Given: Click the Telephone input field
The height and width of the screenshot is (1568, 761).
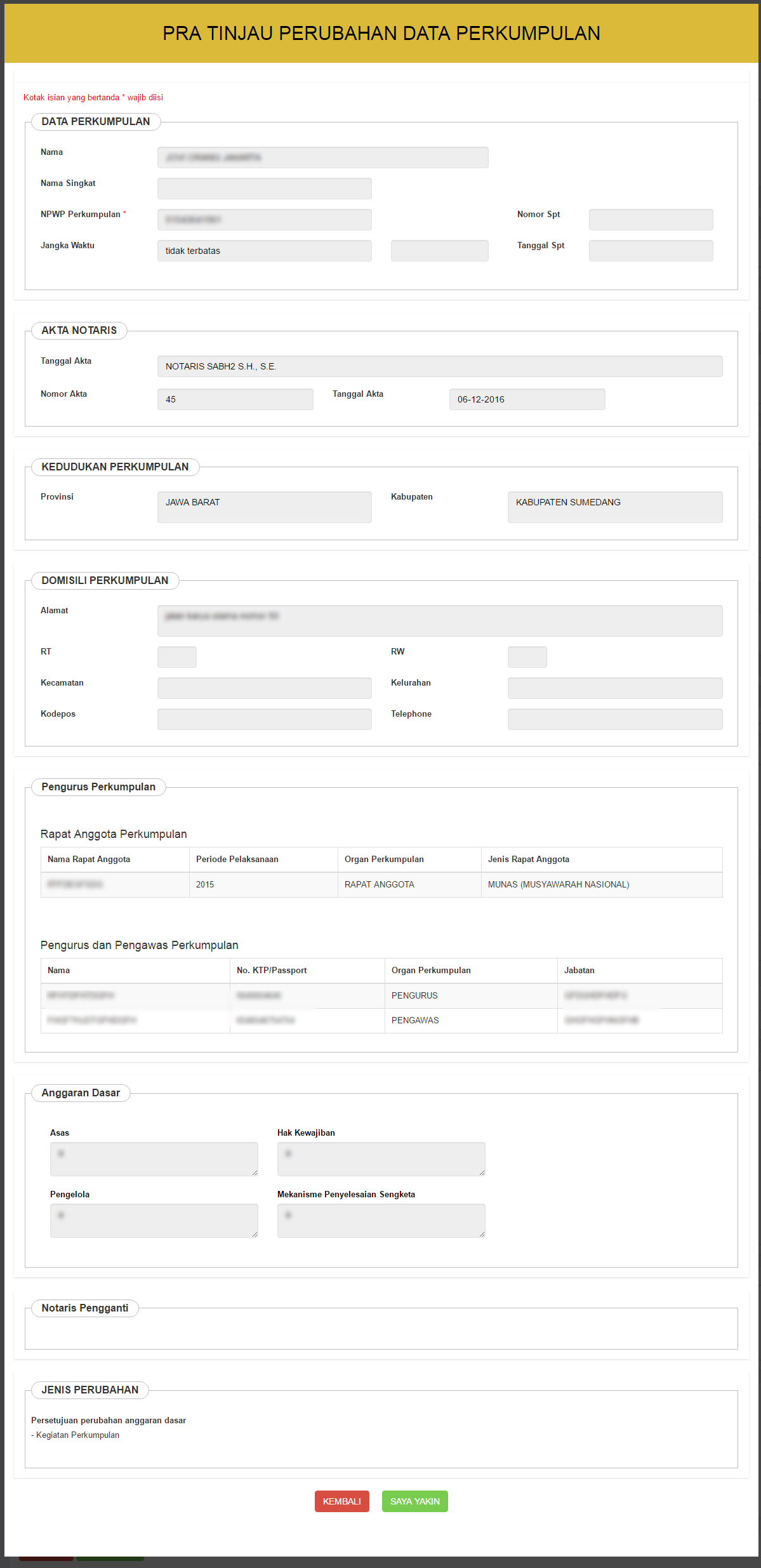Looking at the screenshot, I should 614,719.
